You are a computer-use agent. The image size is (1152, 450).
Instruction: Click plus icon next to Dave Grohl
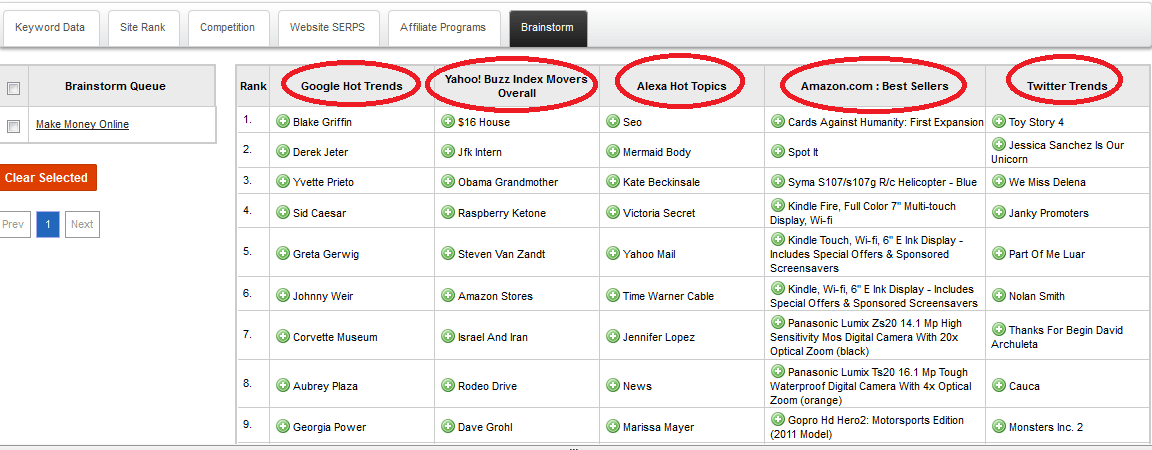click(447, 426)
